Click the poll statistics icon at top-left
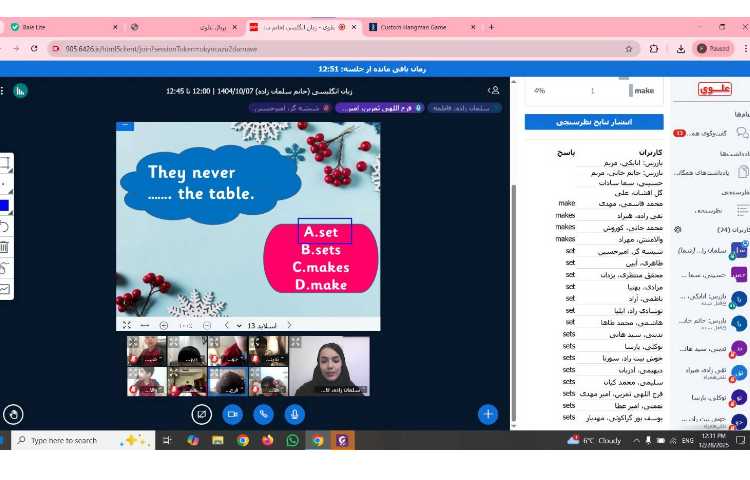 [20, 90]
